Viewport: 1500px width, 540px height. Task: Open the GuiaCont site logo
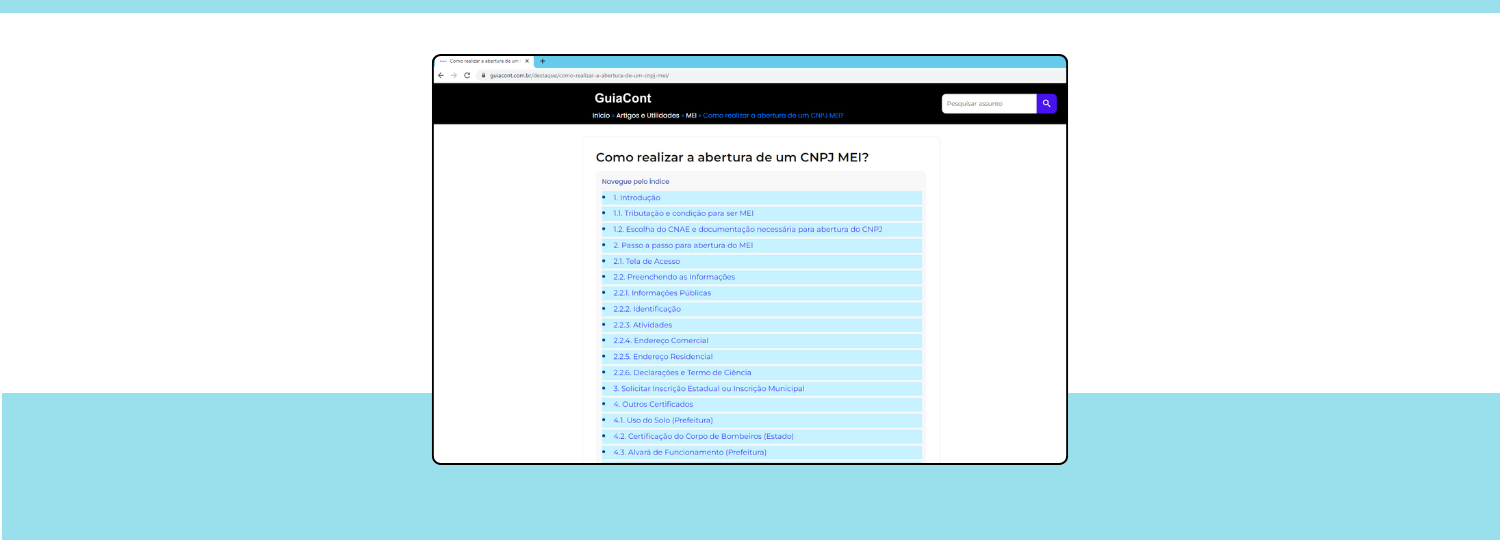coord(622,98)
